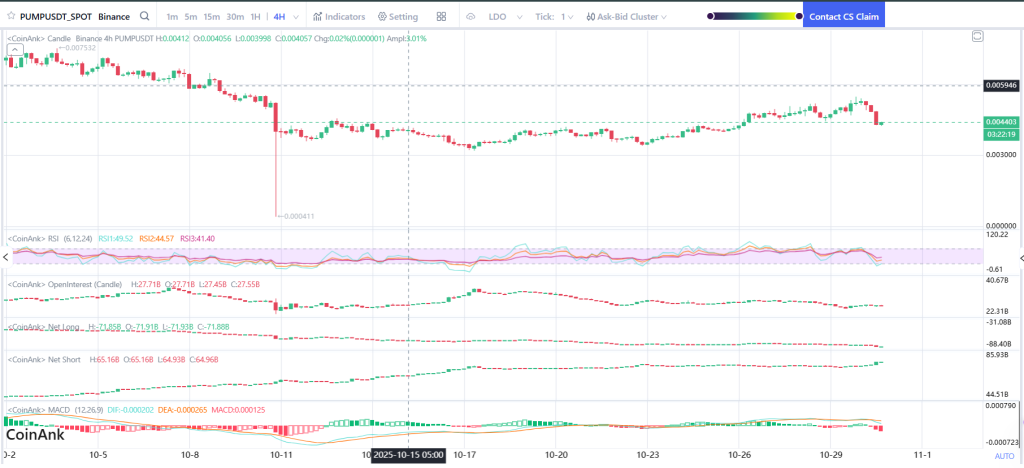Add PUMPUSDT_SPOT to favorites with star icon
Viewport: 1024px width, 468px height.
point(10,17)
